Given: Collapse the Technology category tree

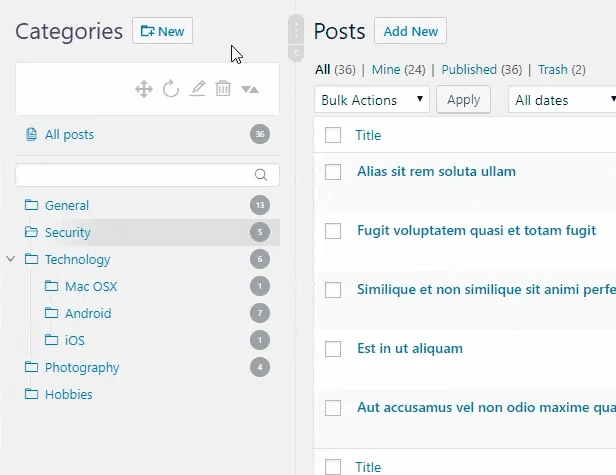Looking at the screenshot, I should coord(11,259).
